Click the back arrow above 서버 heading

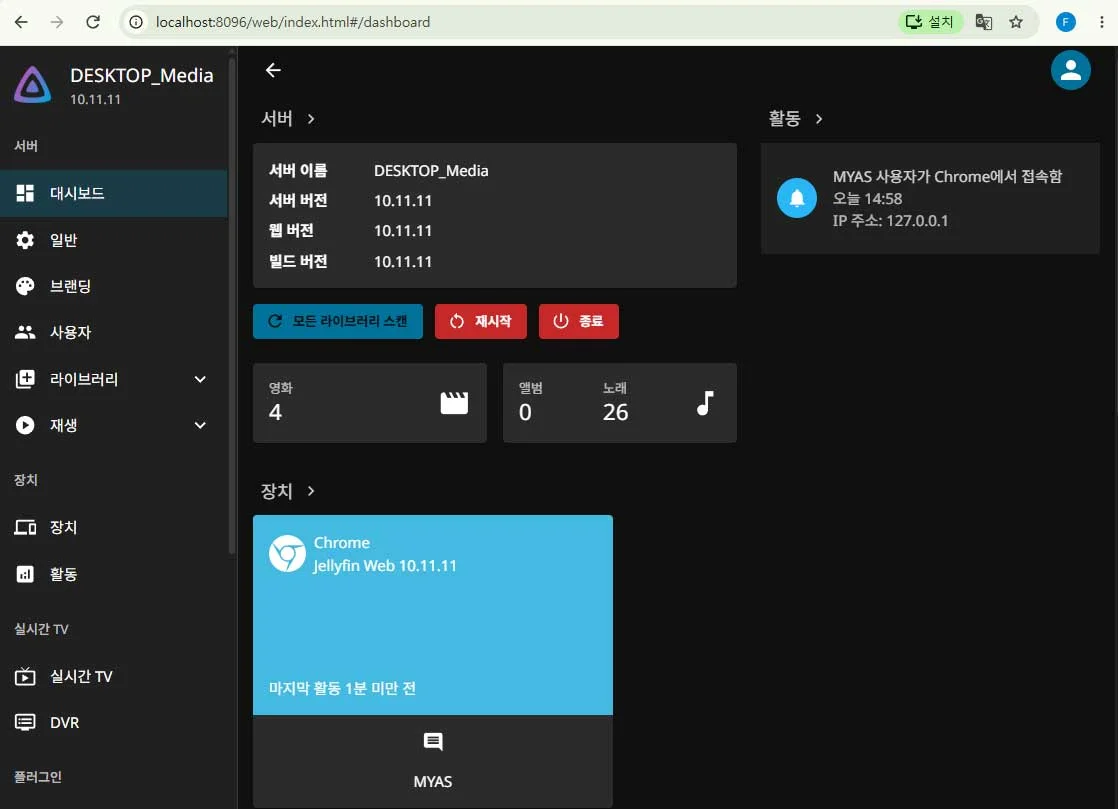click(273, 70)
